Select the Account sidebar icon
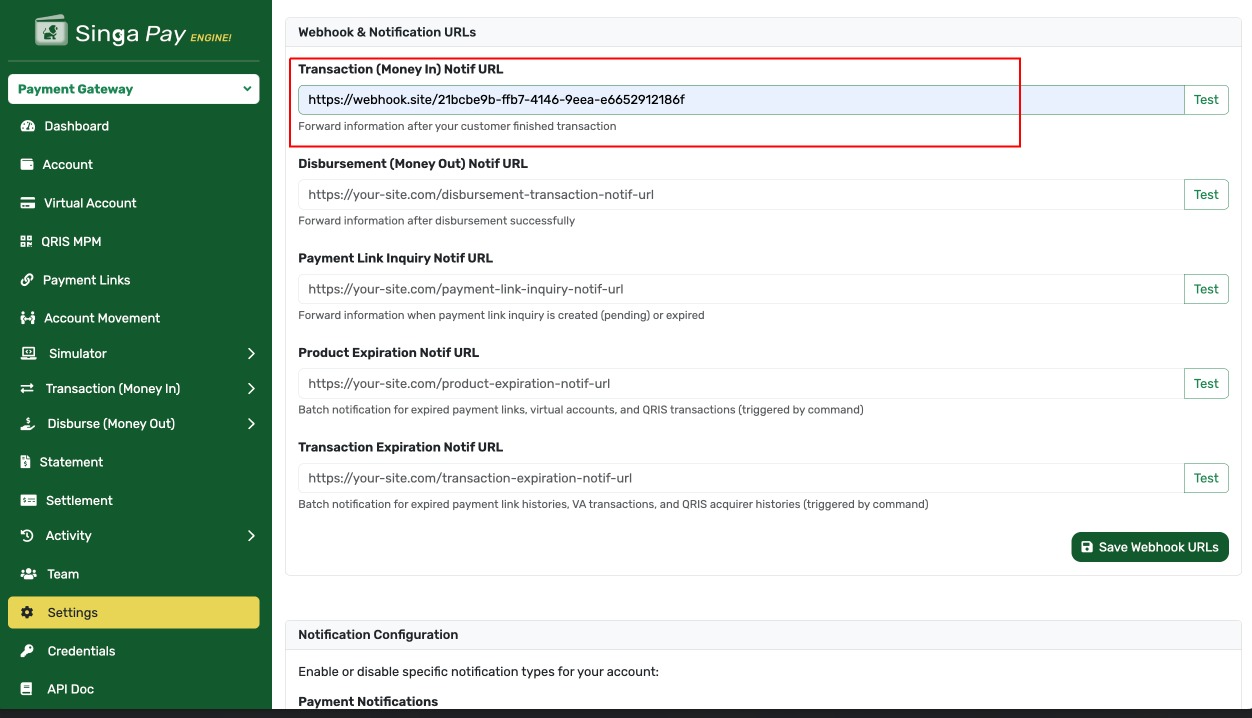The width and height of the screenshot is (1252, 718). 28,164
